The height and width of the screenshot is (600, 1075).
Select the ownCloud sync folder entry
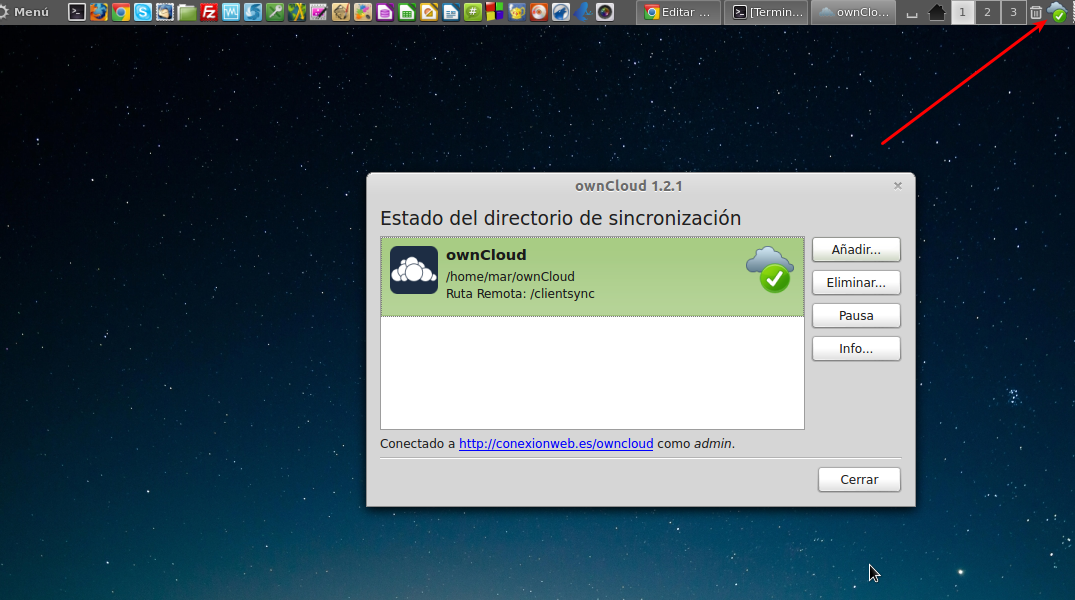pos(592,277)
